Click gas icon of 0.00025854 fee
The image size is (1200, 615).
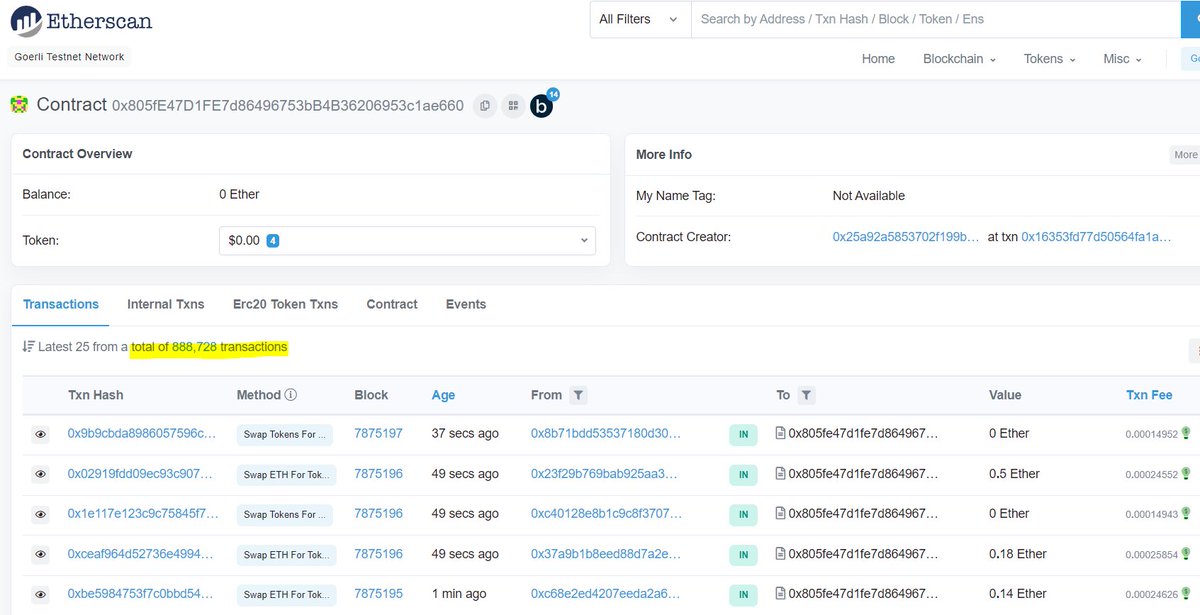[1185, 553]
